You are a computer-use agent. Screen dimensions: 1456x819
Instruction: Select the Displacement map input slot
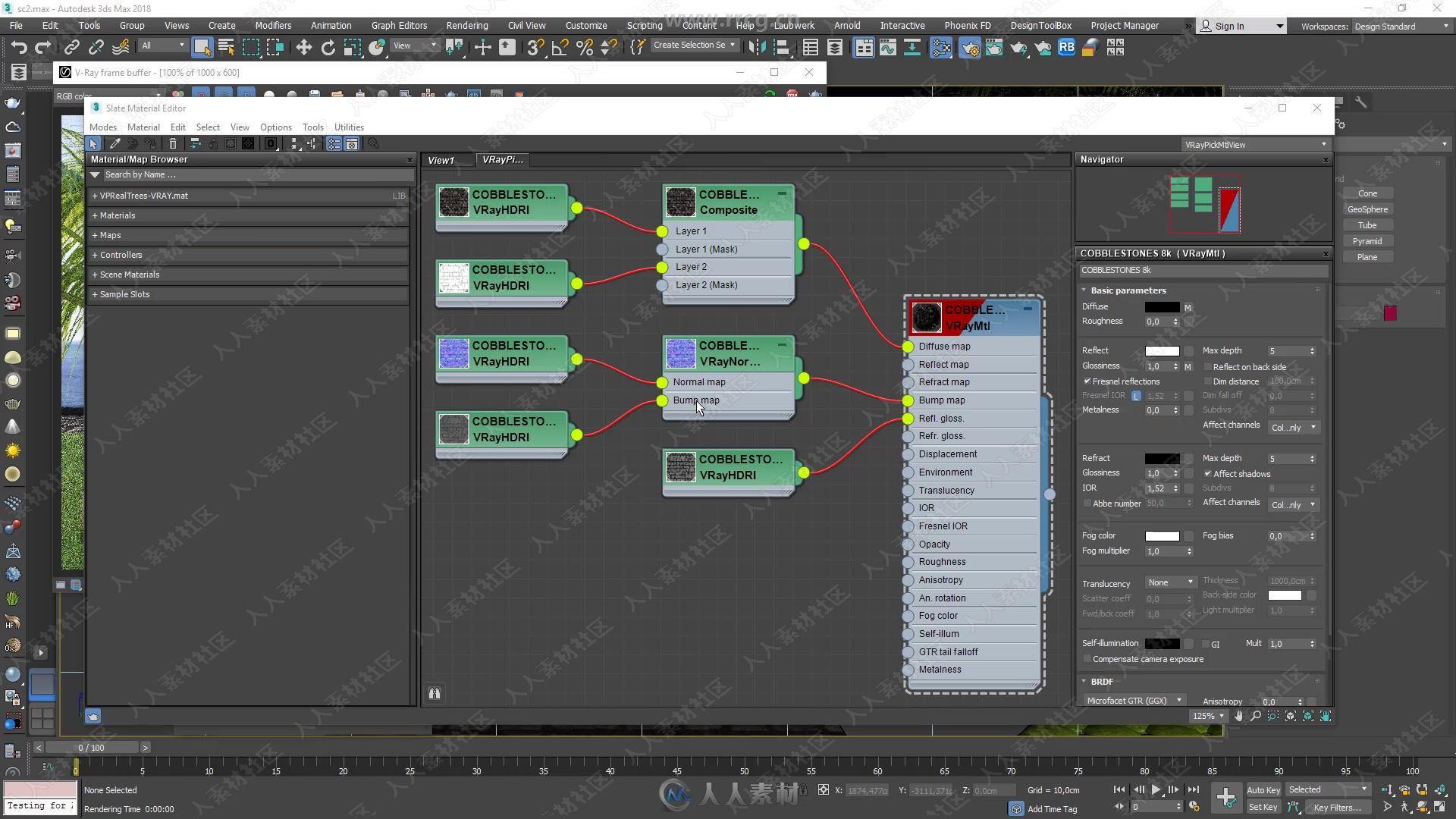(908, 454)
